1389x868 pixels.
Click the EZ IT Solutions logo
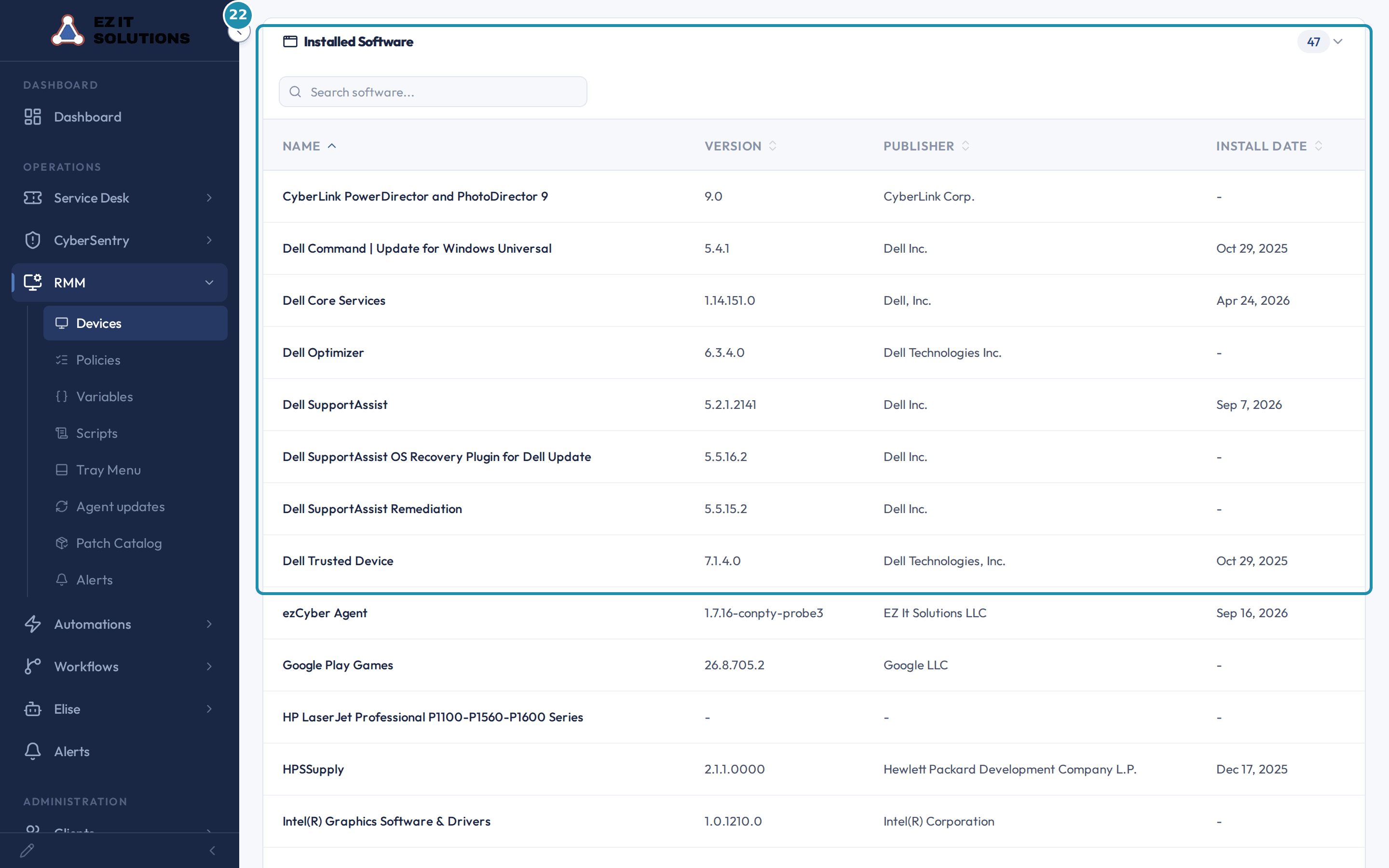[121, 30]
